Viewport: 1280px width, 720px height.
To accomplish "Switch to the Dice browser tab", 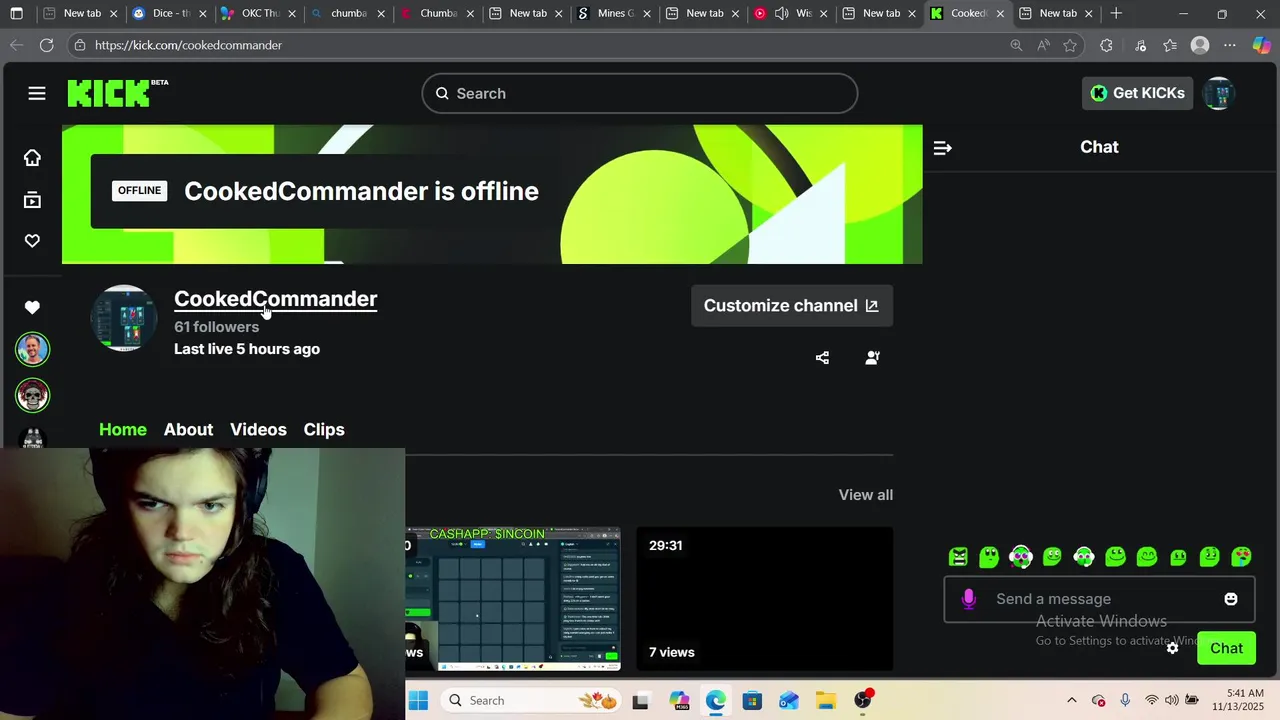I will coord(168,13).
